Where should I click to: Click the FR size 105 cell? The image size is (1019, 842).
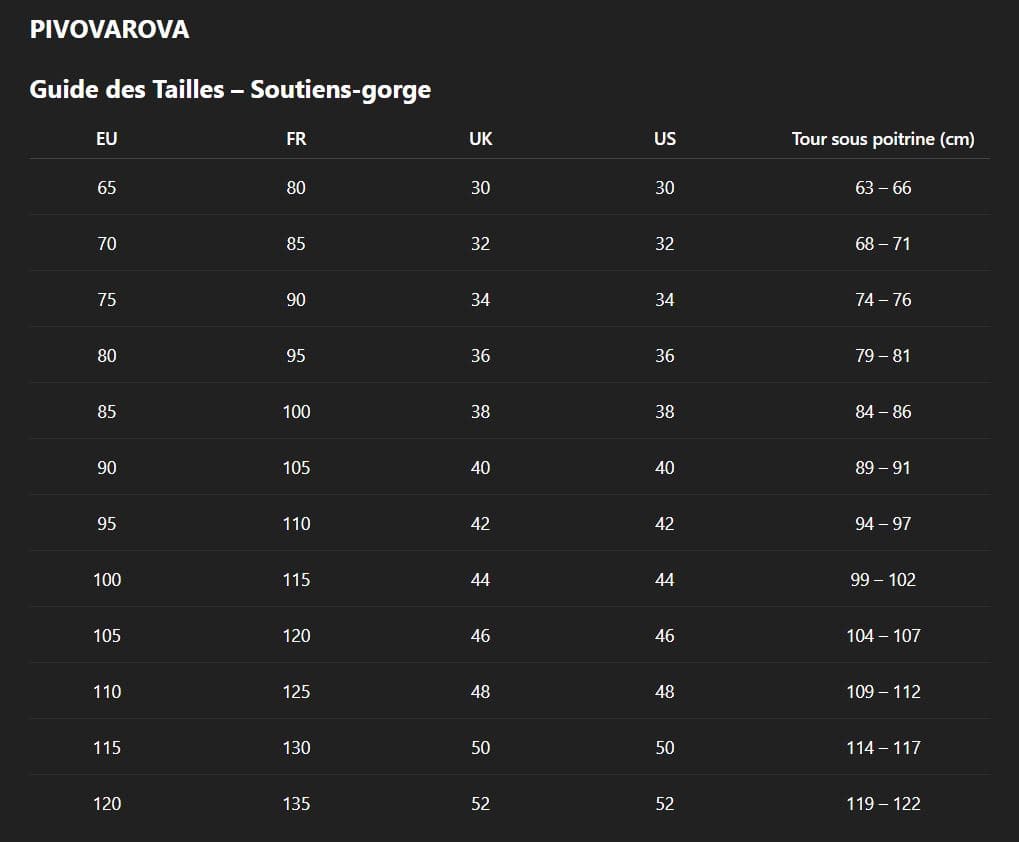coord(296,468)
